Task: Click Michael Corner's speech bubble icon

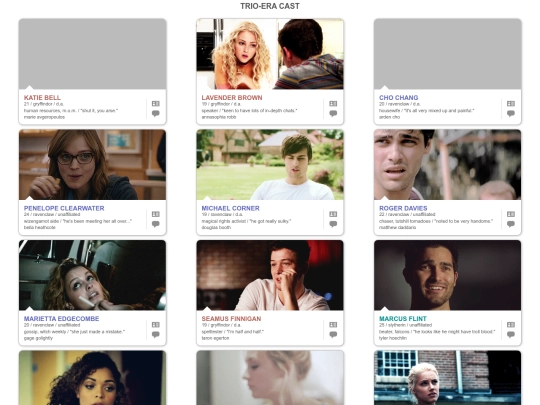Action: point(333,224)
